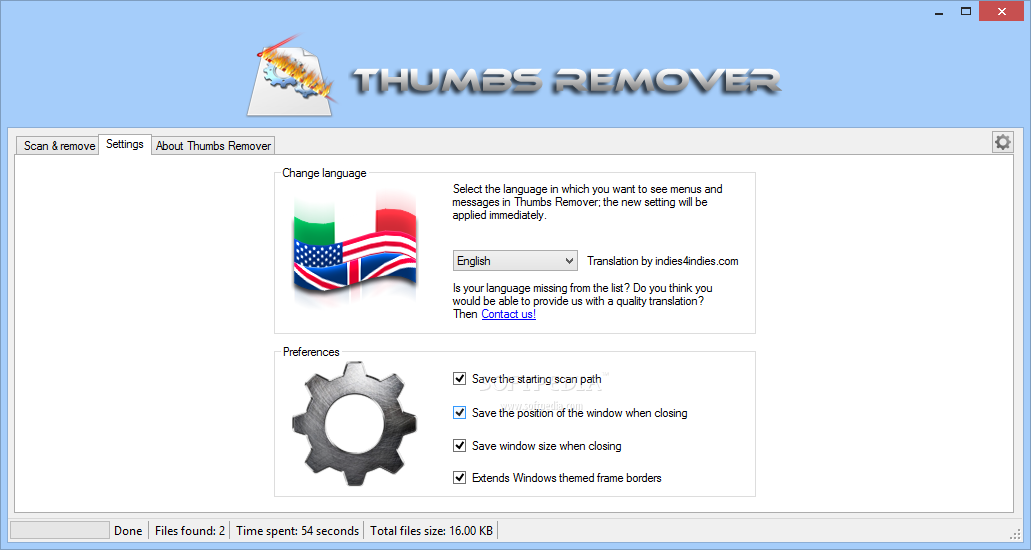Viewport: 1031px width, 550px height.
Task: Close the Thumbs Remover window
Action: [1001, 11]
